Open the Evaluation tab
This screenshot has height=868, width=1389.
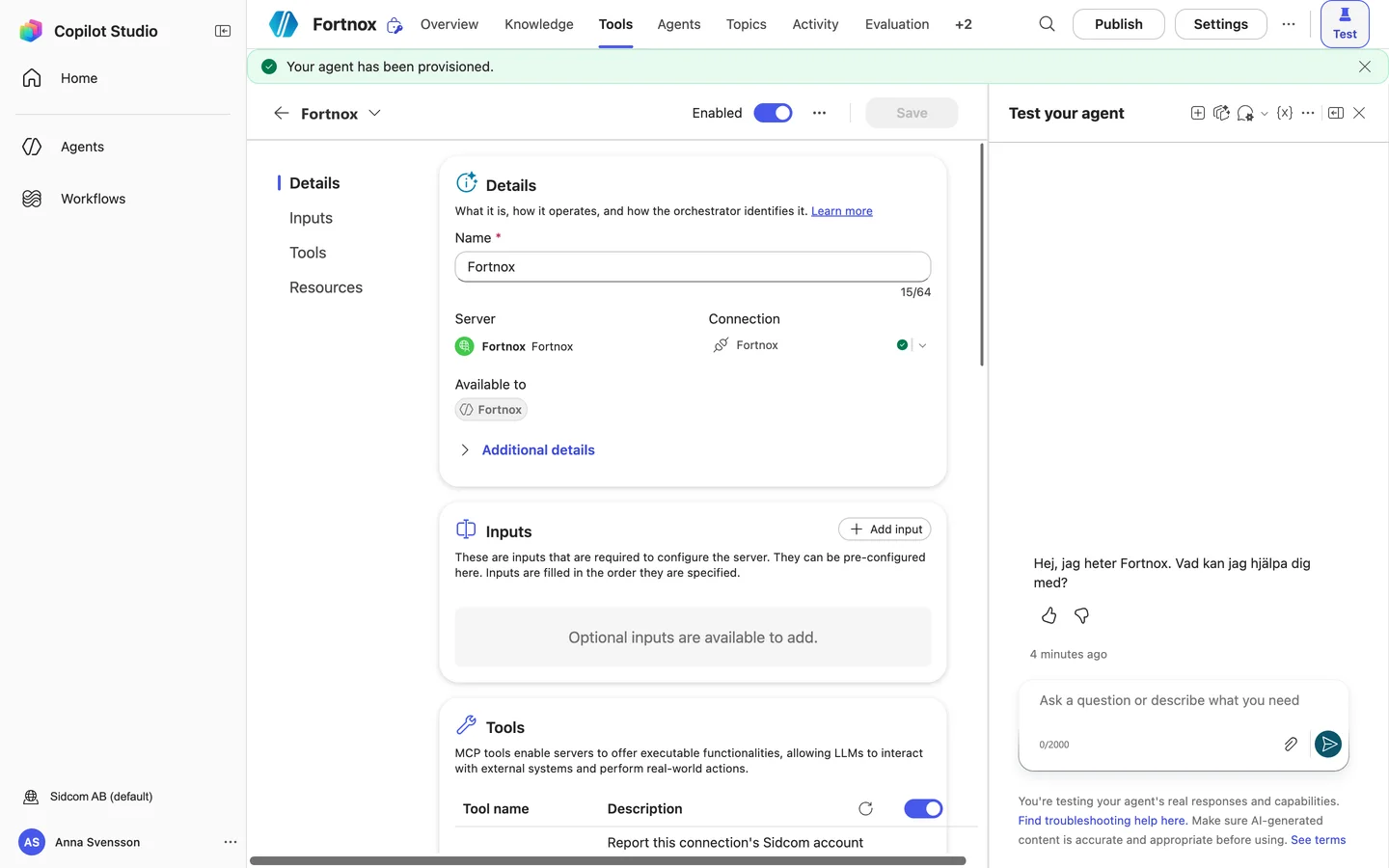897,24
